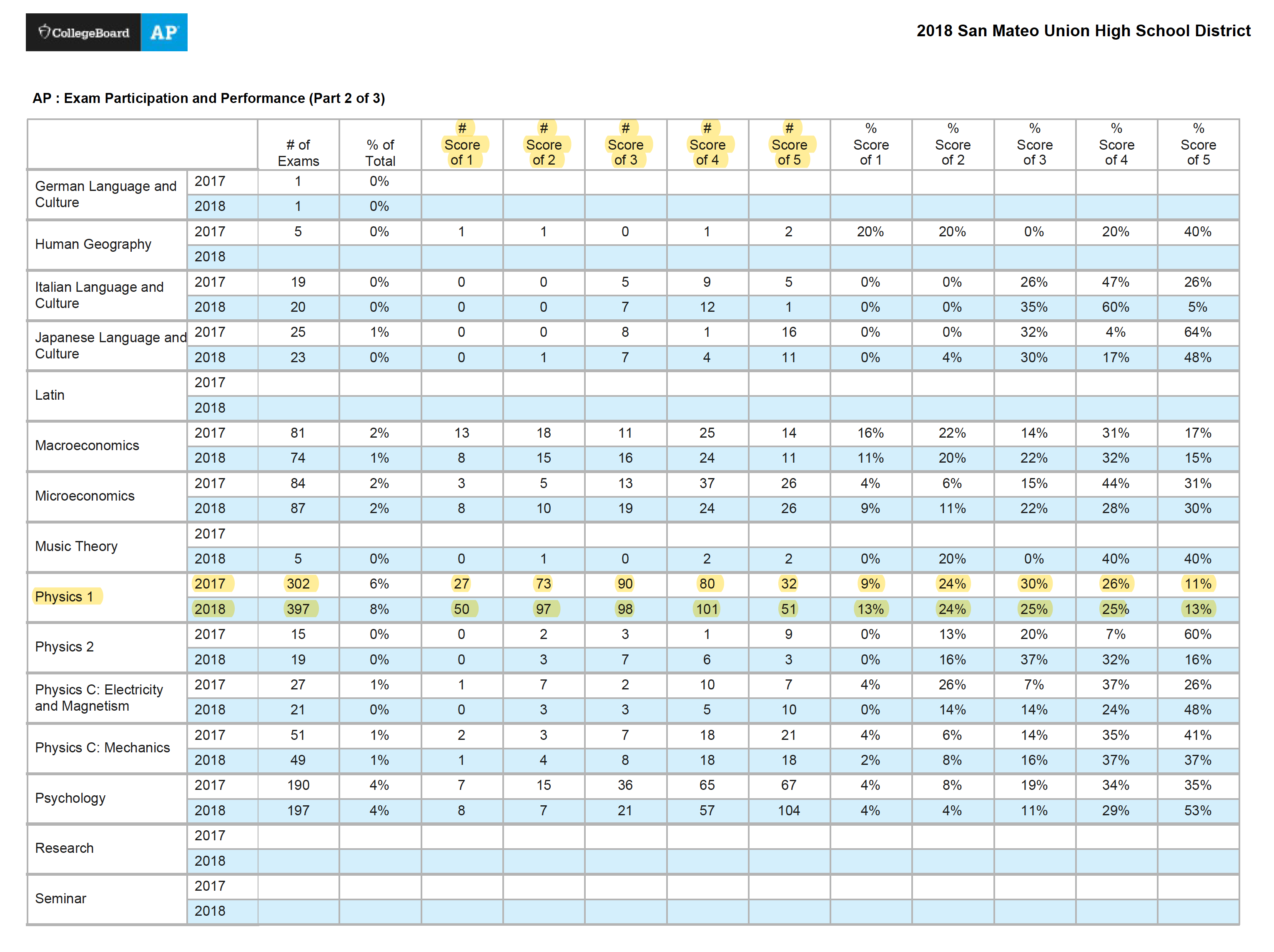Click the CollegeBoard logo
Viewport: 1274px width, 952px height.
tap(83, 32)
